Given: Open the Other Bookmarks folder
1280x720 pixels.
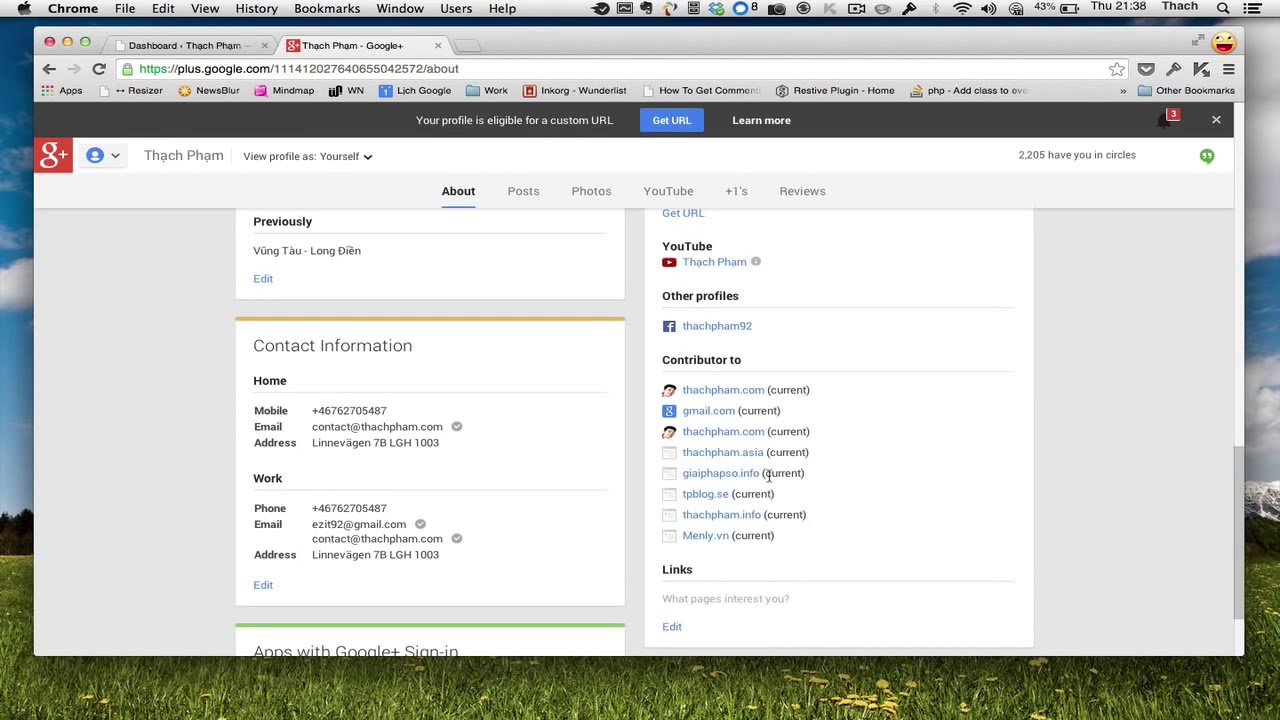Looking at the screenshot, I should pos(1186,90).
